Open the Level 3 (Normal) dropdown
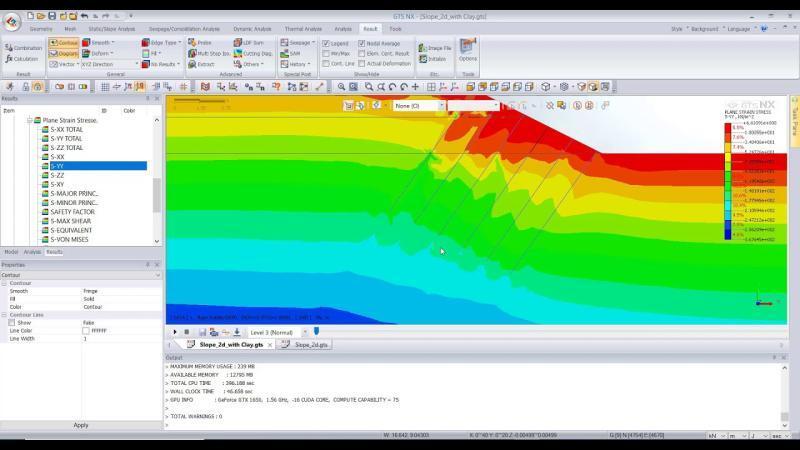 pos(278,332)
